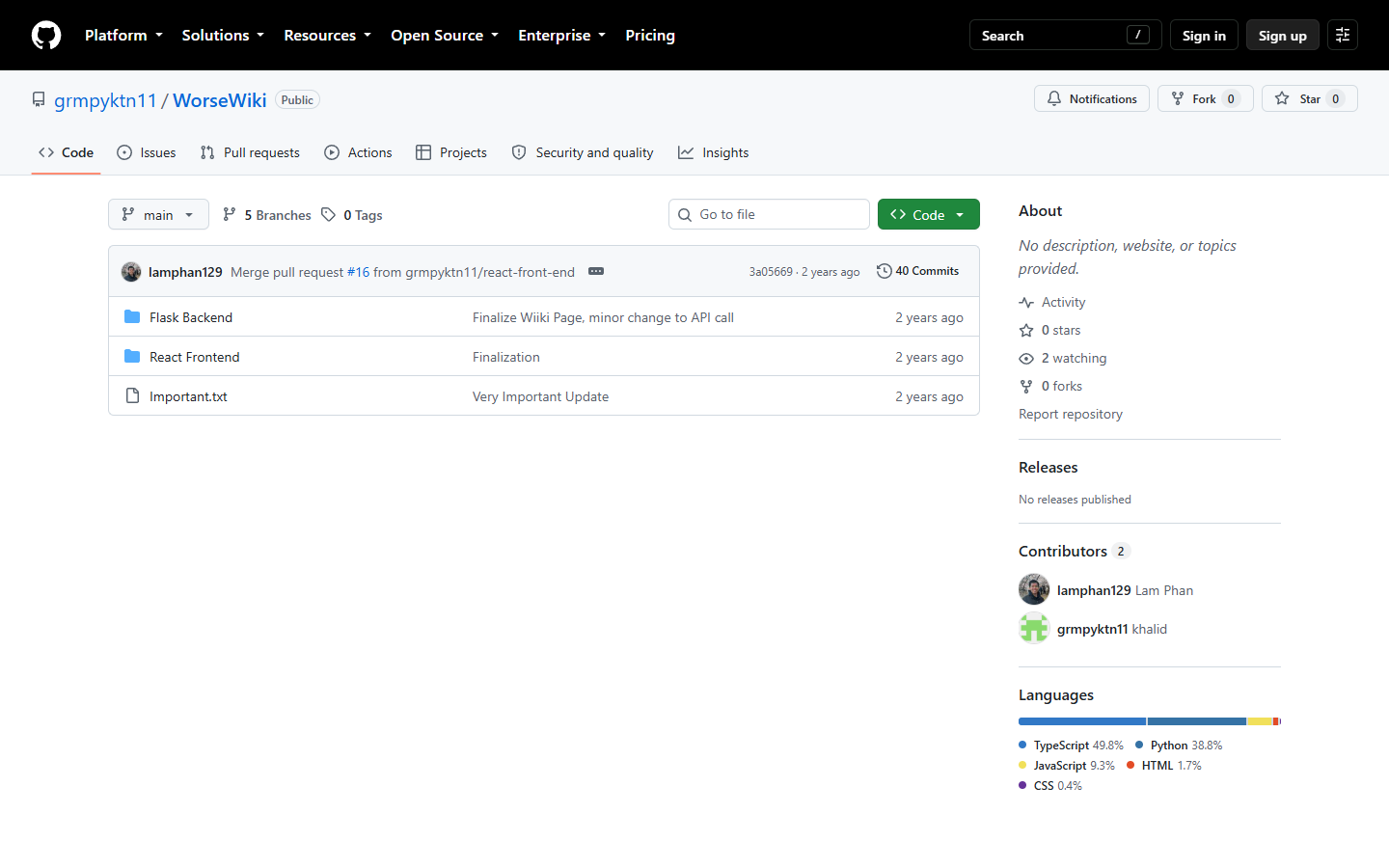The height and width of the screenshot is (868, 1389).
Task: Click the TypeScript segment of the language bar
Action: click(1082, 721)
